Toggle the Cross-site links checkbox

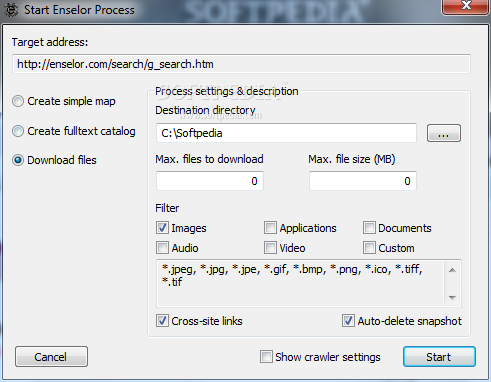click(x=162, y=321)
